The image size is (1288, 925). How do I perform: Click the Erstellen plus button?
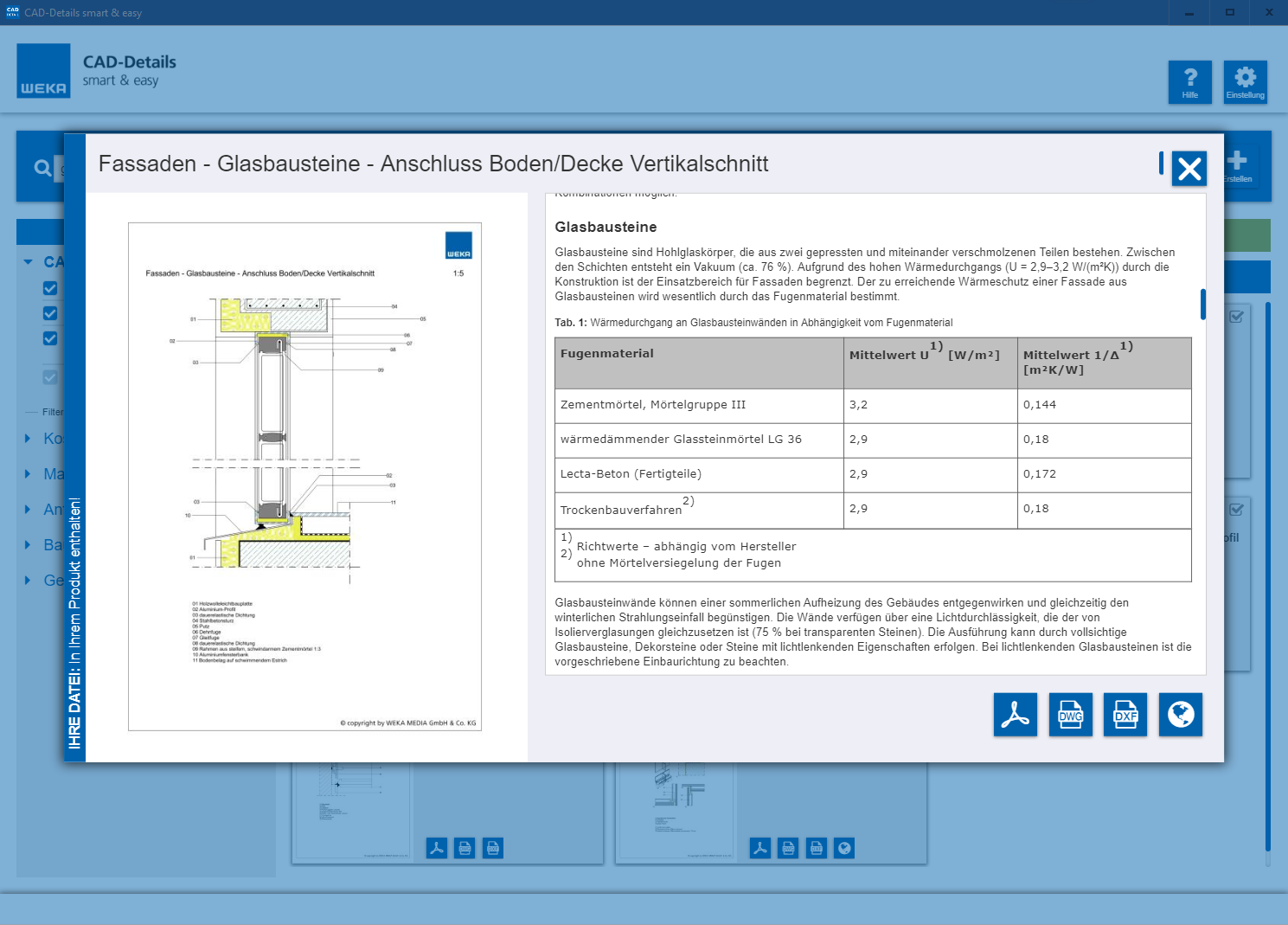1237,165
